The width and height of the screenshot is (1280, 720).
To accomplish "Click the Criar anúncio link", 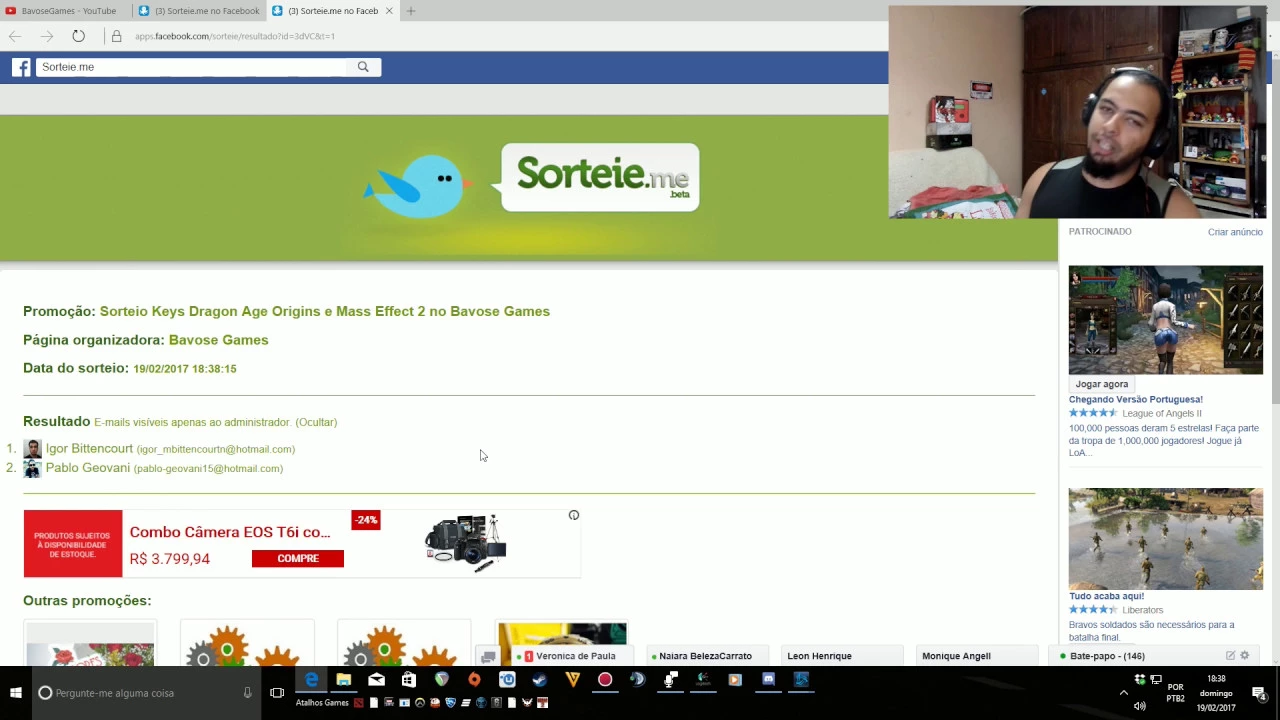I will (1235, 232).
